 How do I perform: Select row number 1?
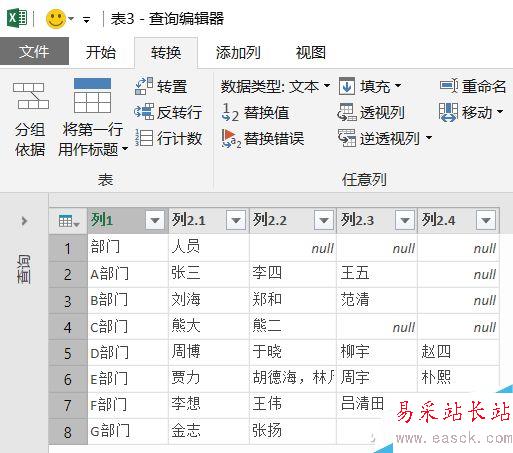tap(68, 248)
